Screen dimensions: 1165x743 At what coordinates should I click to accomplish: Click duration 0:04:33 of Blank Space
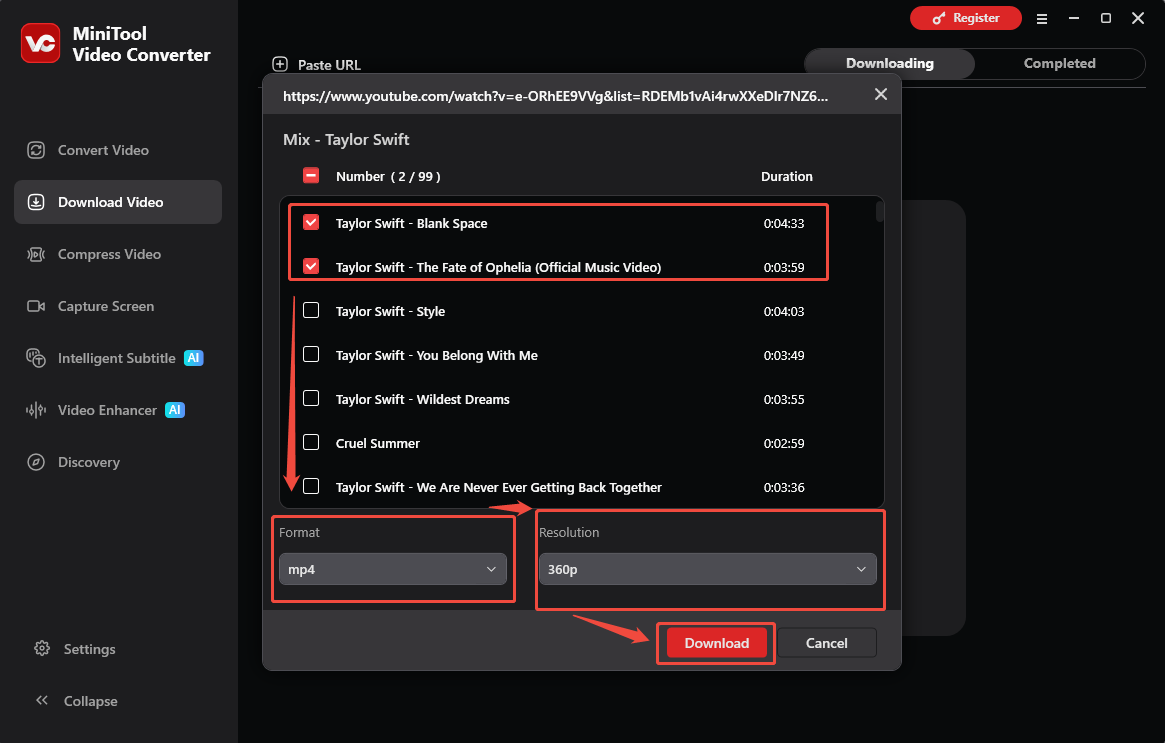coord(784,224)
